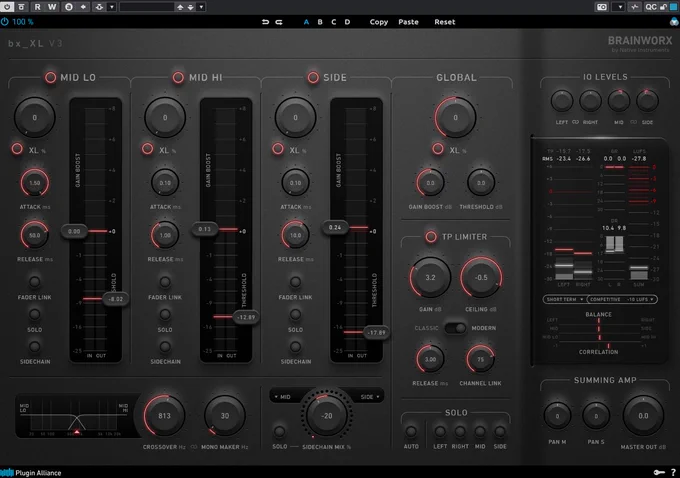Enable R read automation button
This screenshot has height=478, width=680.
coord(37,7)
